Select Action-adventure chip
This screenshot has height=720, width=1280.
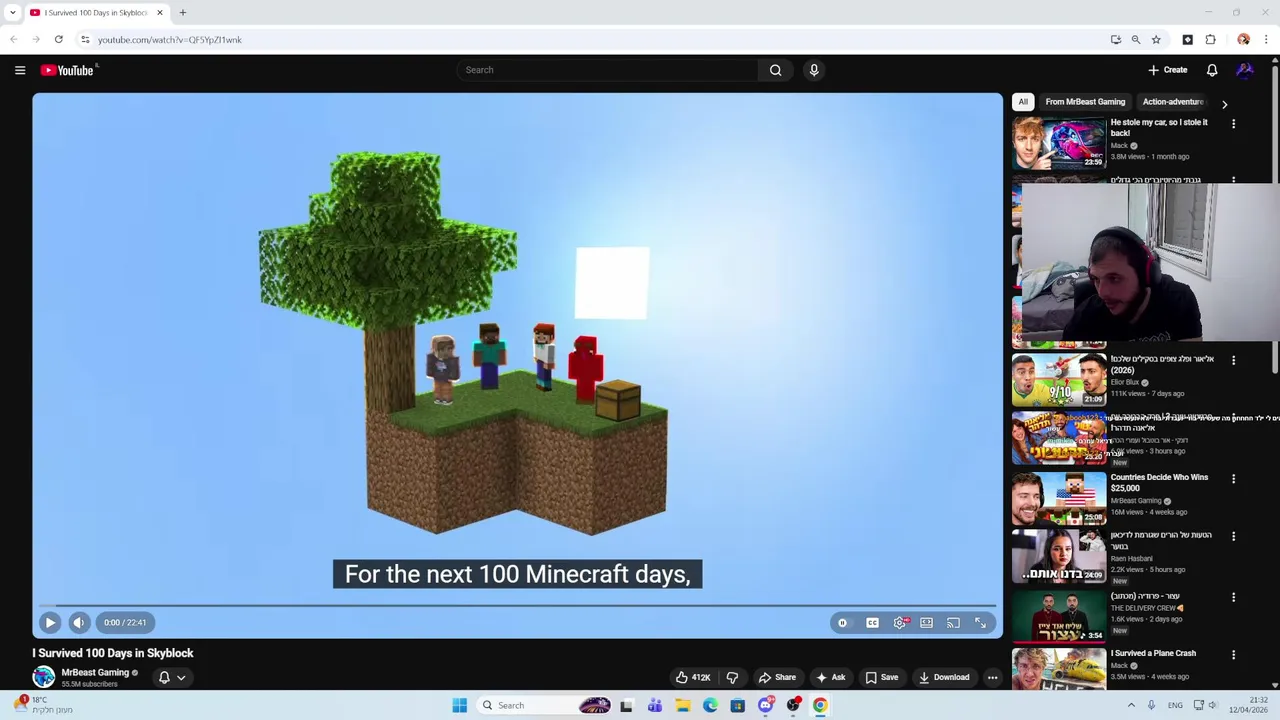pos(1173,101)
